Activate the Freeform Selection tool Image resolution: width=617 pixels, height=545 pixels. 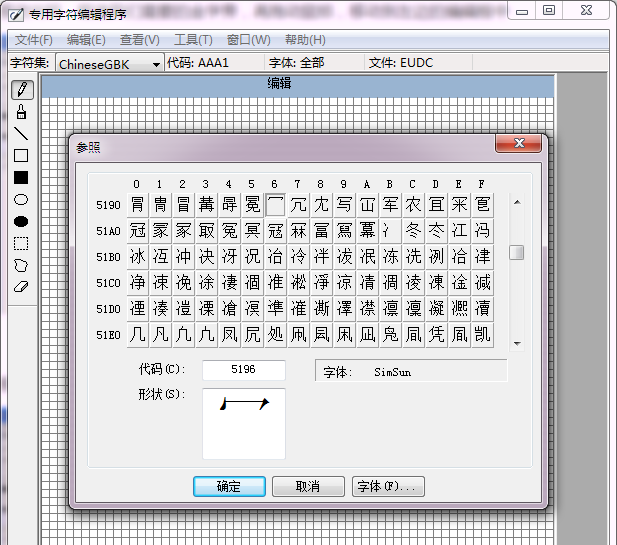(21, 266)
